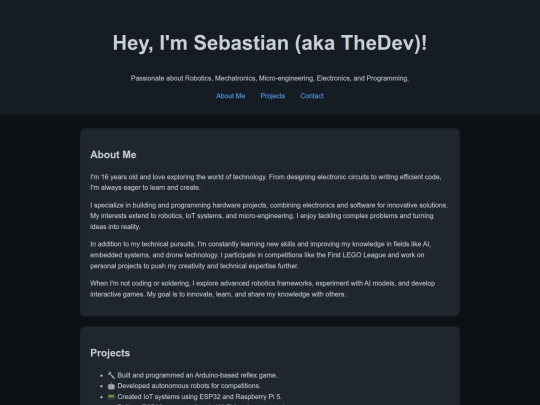Screen dimensions: 540x405
Task: Click the "Created IoT systems using ESP32" text
Action: 200,397
